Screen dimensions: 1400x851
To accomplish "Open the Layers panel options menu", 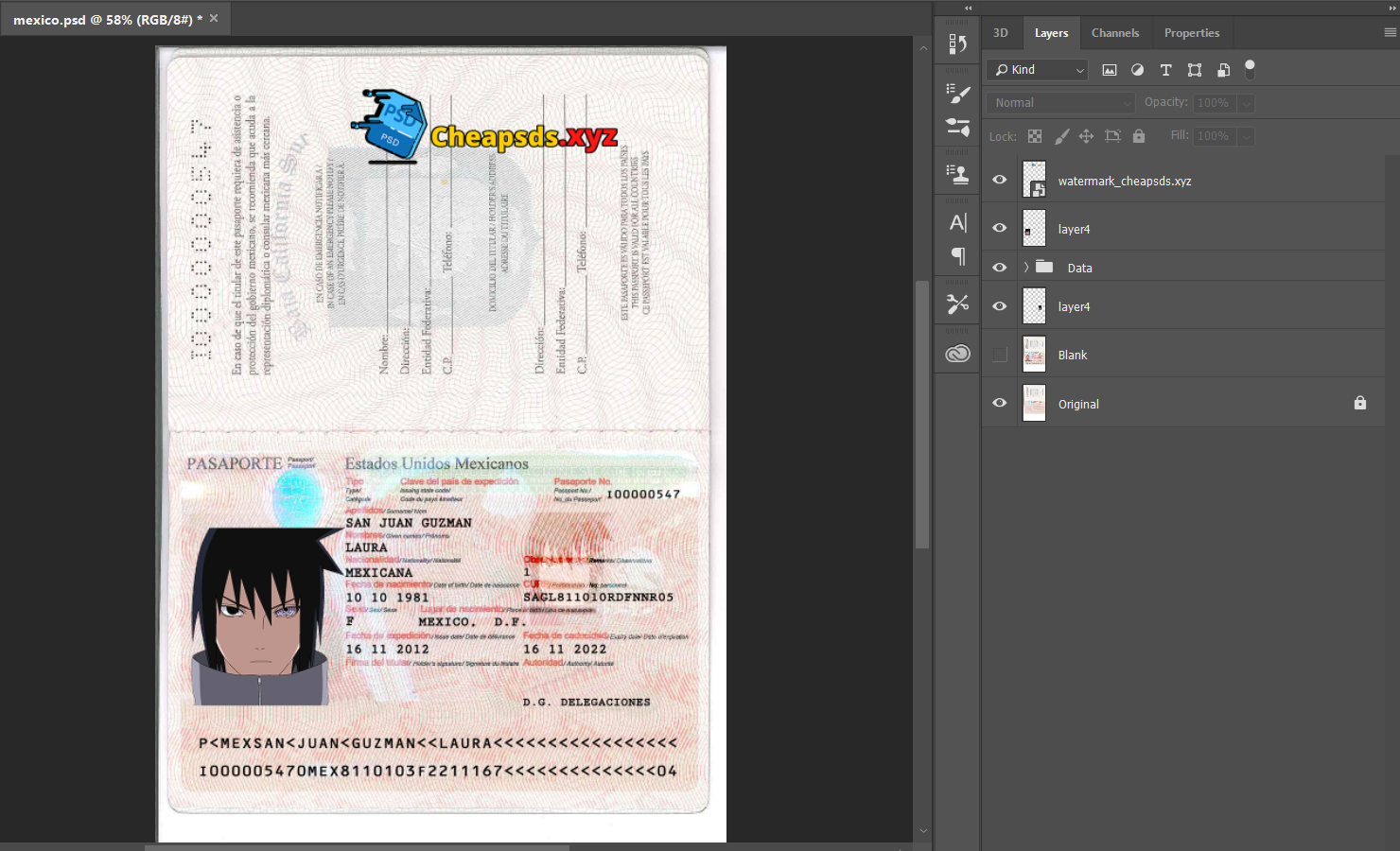I will tap(1390, 33).
